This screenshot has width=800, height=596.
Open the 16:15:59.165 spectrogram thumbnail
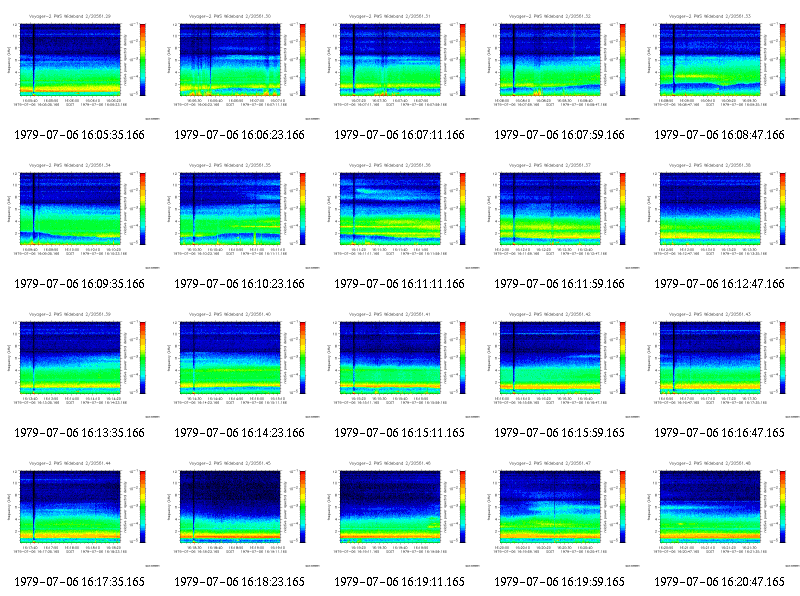[560, 364]
